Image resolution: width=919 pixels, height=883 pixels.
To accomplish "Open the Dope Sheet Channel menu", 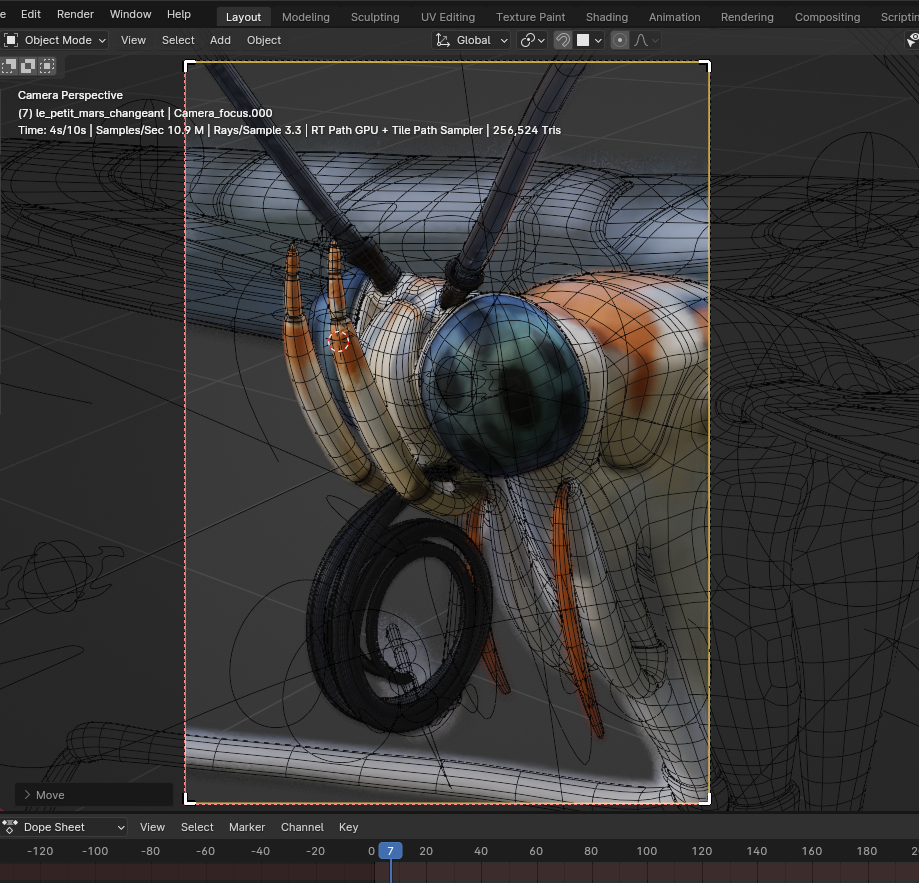I will pos(302,827).
